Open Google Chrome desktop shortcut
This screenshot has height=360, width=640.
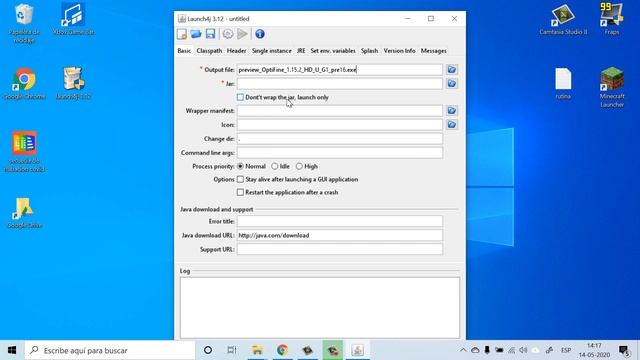(x=24, y=84)
